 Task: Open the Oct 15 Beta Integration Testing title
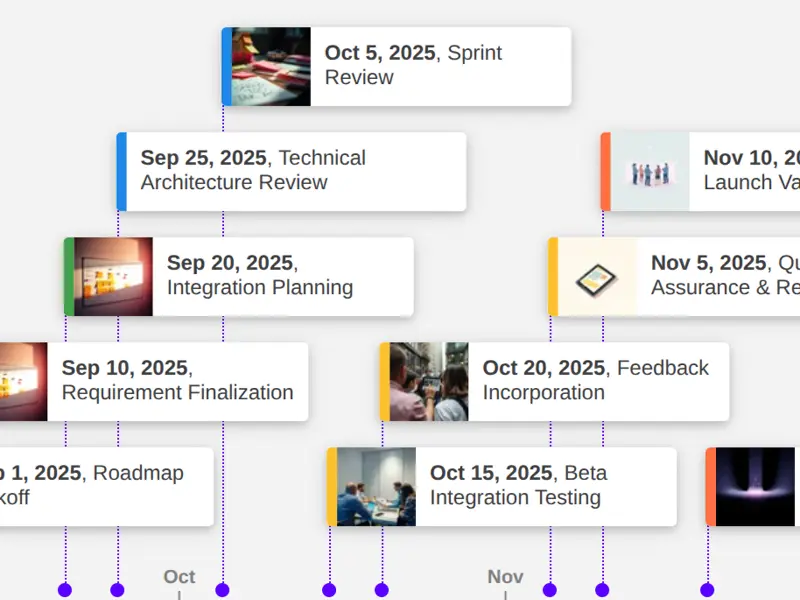coord(518,485)
